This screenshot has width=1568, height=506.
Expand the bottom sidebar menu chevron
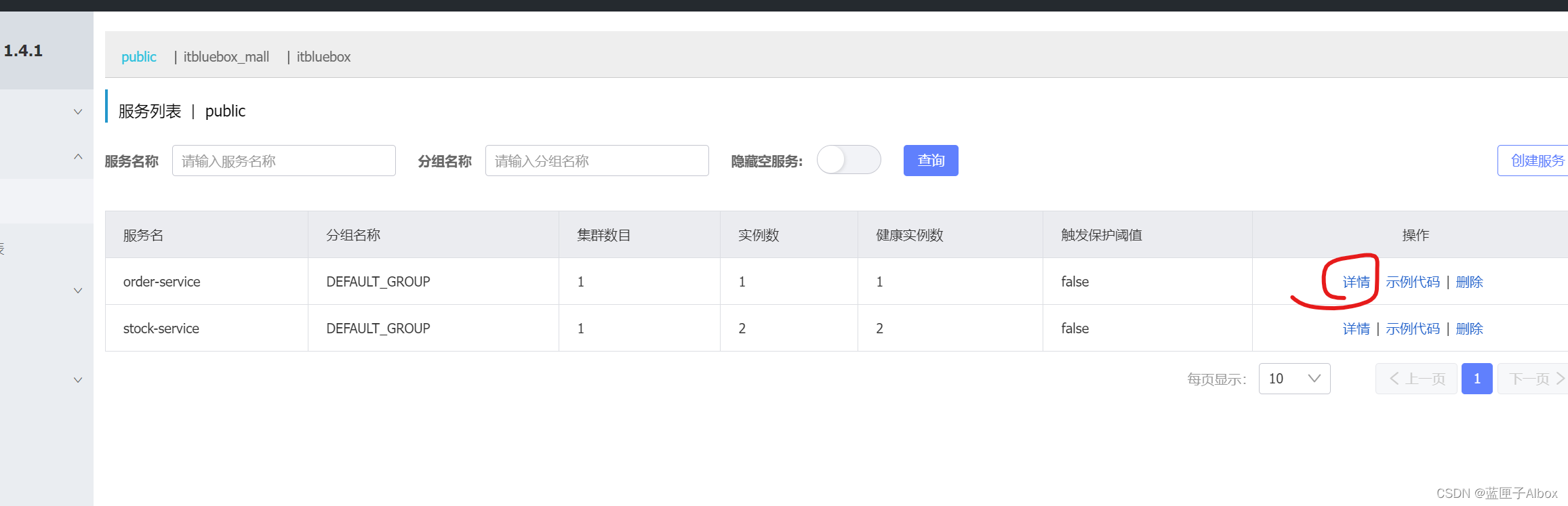click(x=78, y=380)
